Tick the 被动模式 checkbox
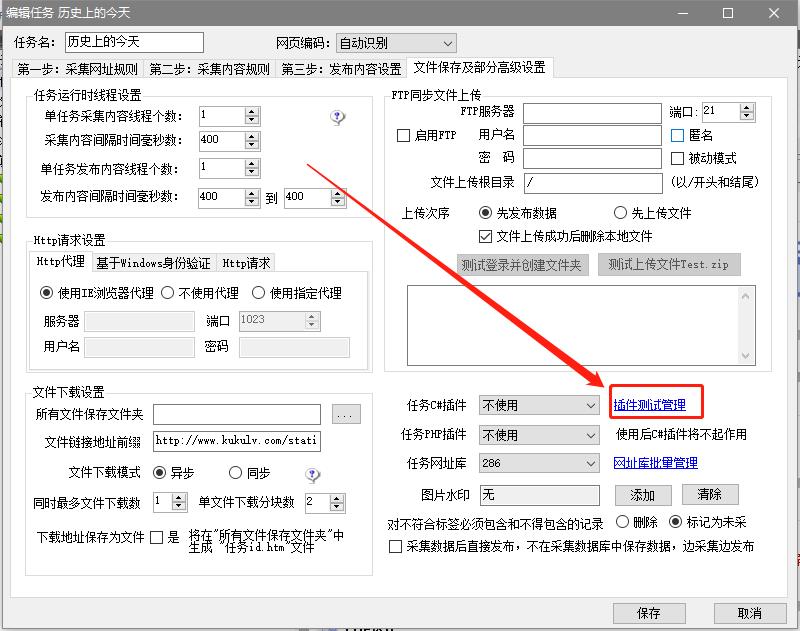The width and height of the screenshot is (800, 631). pos(677,159)
